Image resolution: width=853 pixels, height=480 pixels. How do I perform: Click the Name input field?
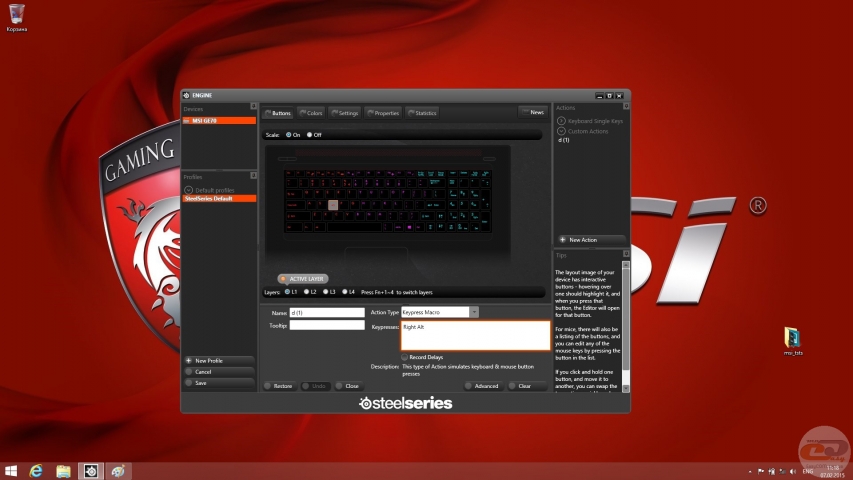327,312
